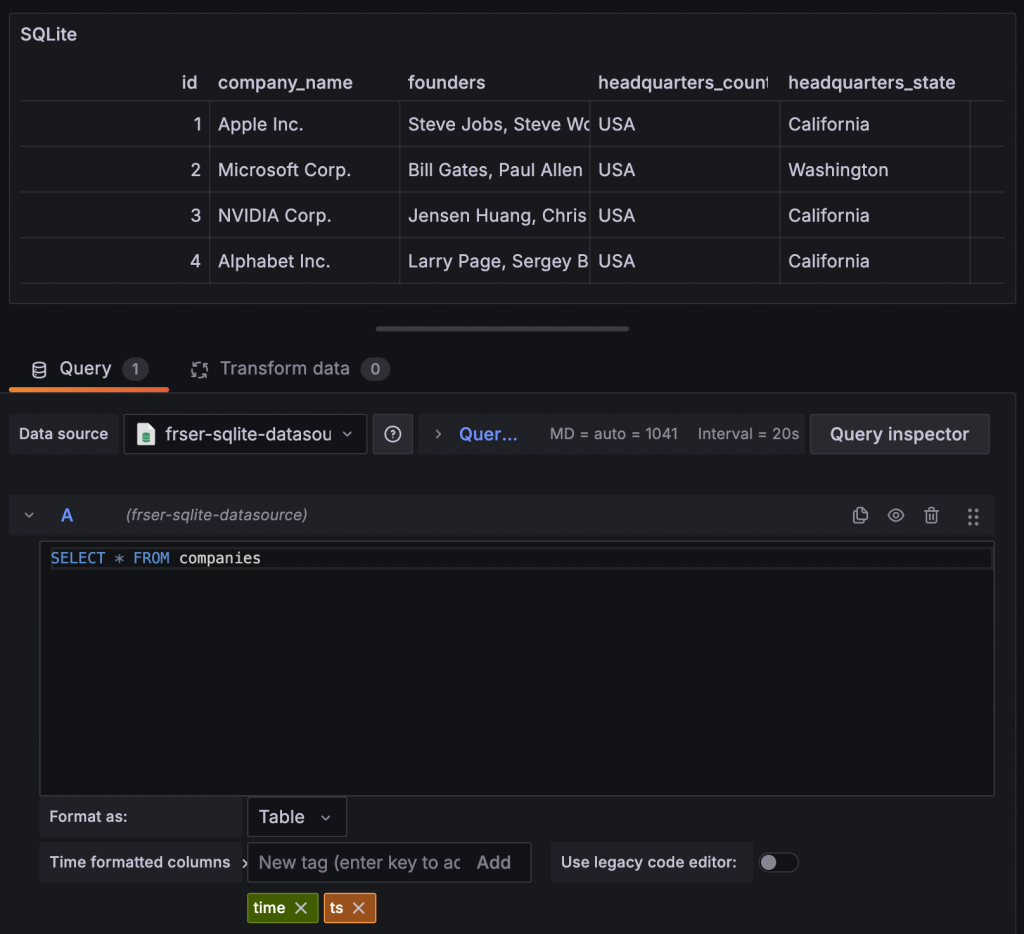Image resolution: width=1024 pixels, height=934 pixels.
Task: Click the Quer... options link
Action: click(488, 434)
